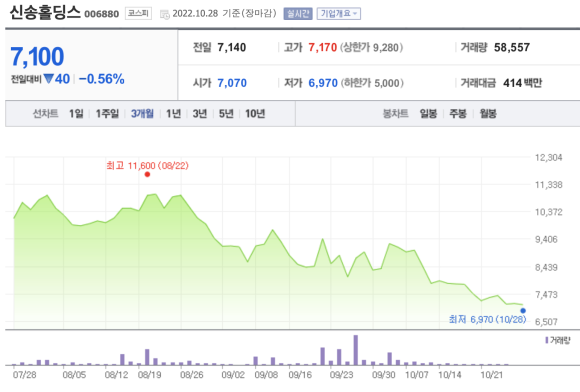Image resolution: width=580 pixels, height=392 pixels.
Task: Click the 거래대금 value 414 백만
Action: (x=522, y=83)
